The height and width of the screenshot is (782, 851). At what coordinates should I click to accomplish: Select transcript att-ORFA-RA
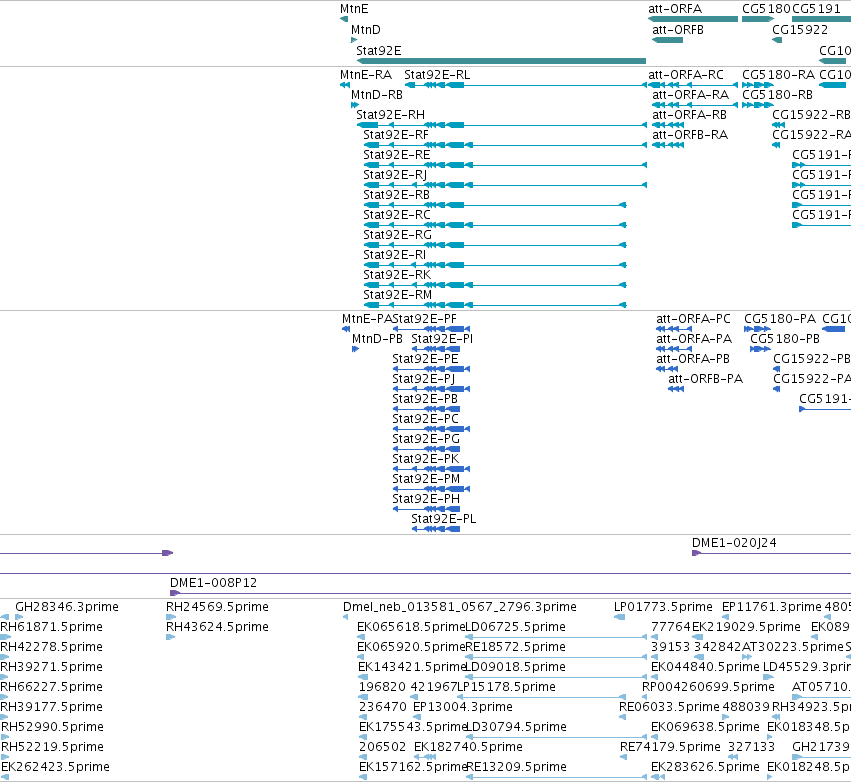tap(690, 94)
